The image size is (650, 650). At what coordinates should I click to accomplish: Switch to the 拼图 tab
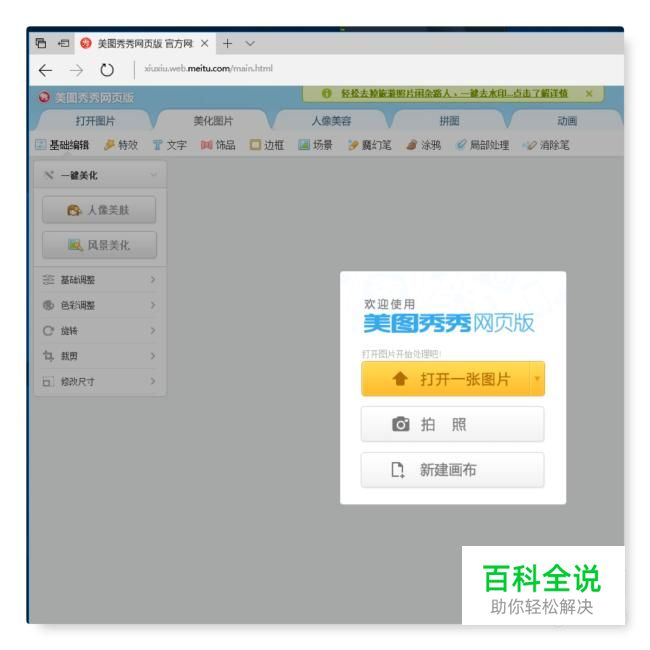[449, 121]
